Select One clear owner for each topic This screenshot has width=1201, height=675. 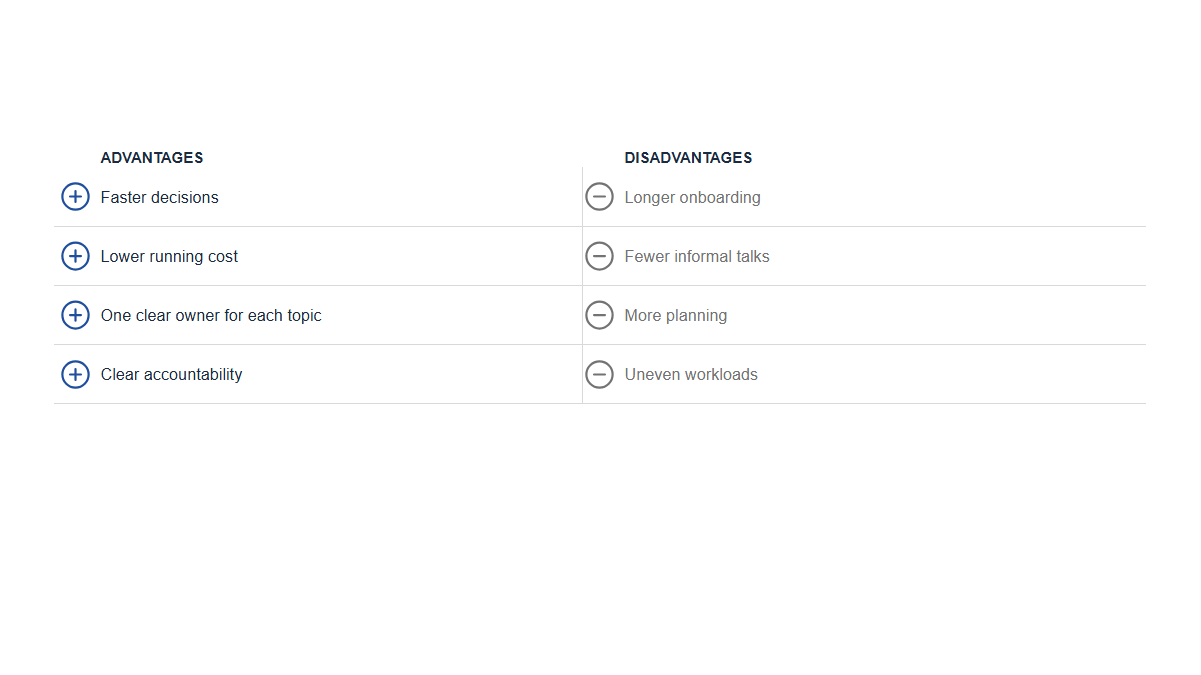click(x=211, y=316)
